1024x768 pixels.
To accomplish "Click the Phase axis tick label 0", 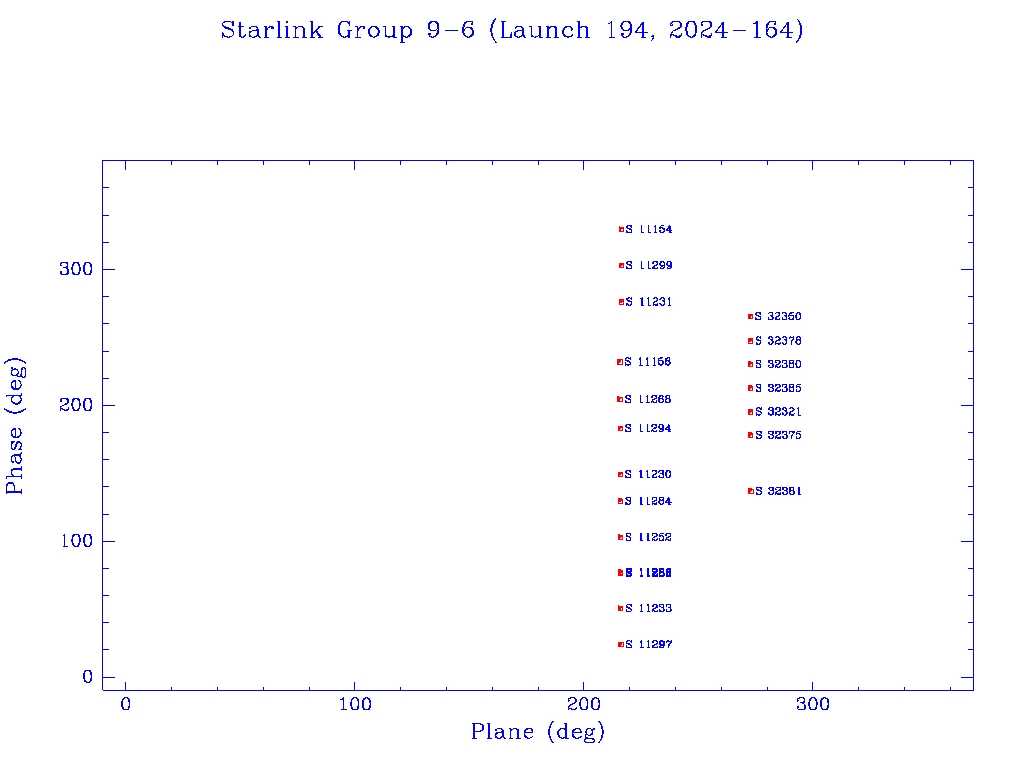I will [88, 677].
